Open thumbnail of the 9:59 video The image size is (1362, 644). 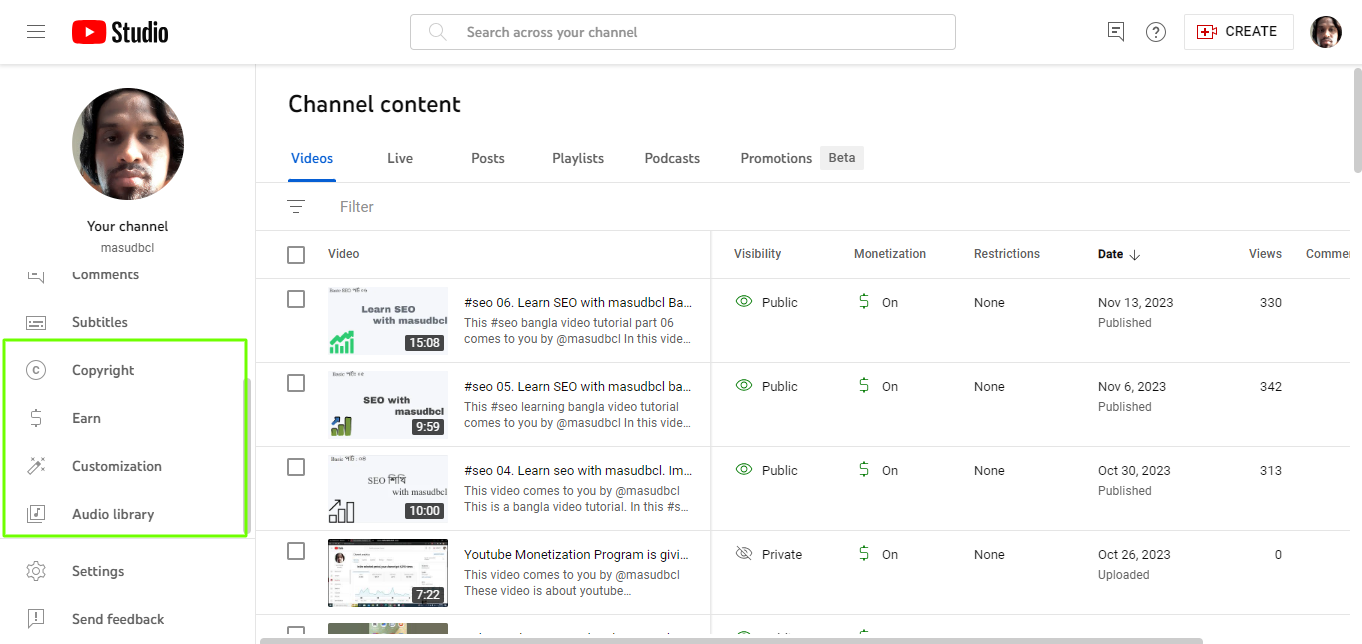click(388, 405)
